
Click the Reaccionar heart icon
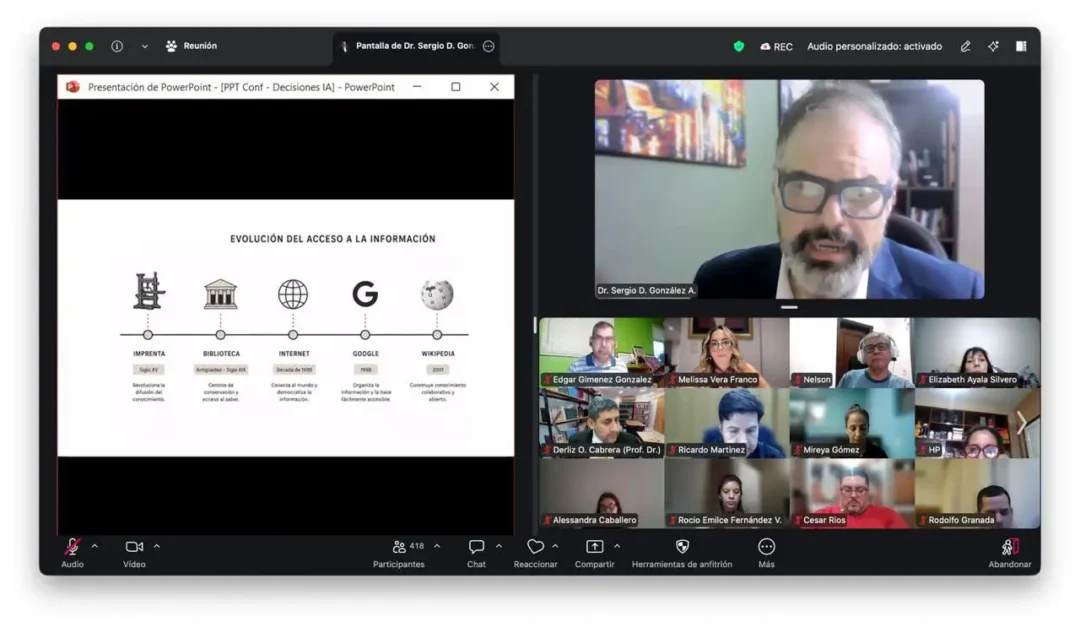tap(535, 546)
